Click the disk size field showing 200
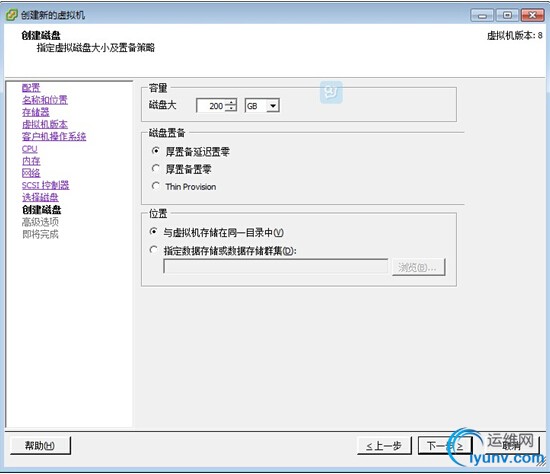 pyautogui.click(x=211, y=106)
